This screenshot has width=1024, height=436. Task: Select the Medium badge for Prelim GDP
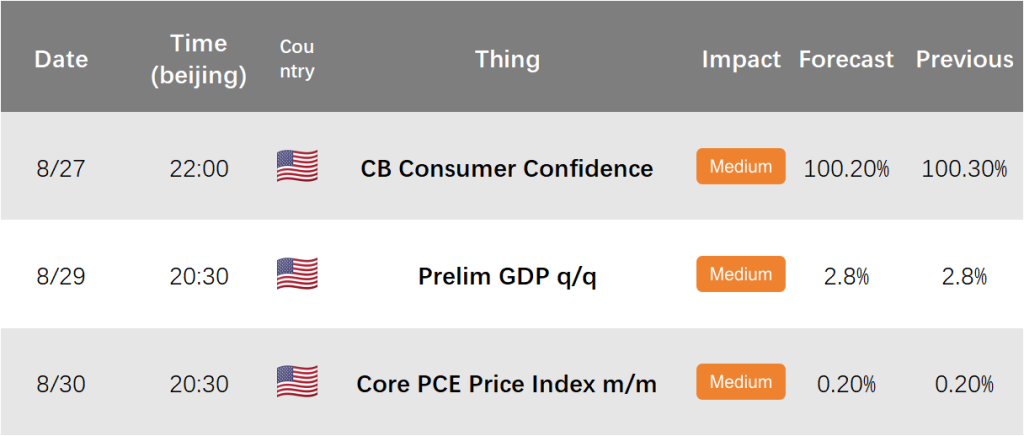coord(741,274)
